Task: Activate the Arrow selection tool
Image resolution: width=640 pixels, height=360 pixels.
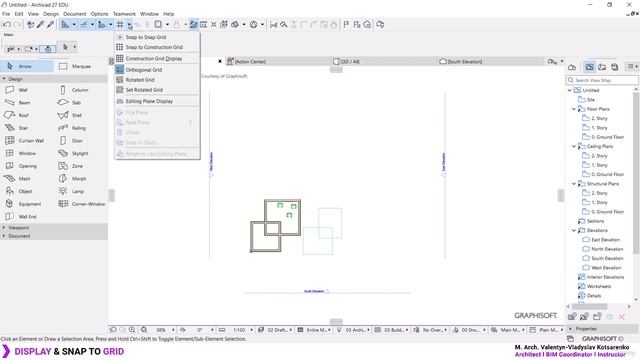Action: [27, 66]
